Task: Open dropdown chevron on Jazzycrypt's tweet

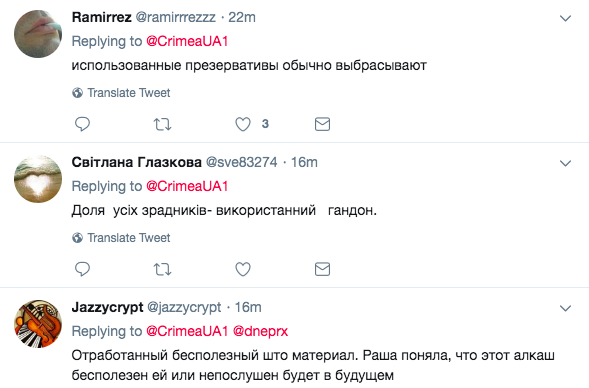Action: point(565,308)
